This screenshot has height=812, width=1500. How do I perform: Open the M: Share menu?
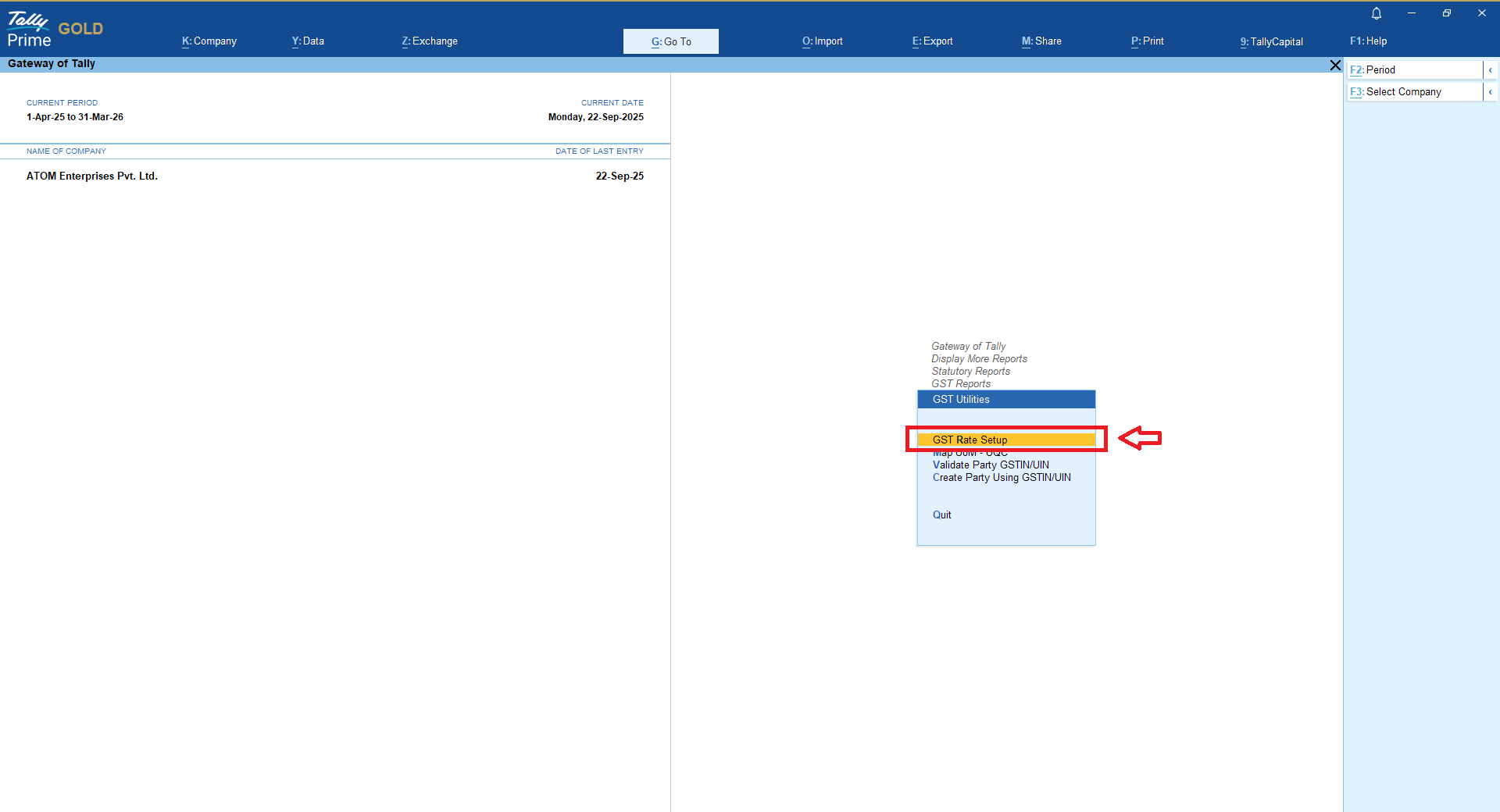1041,41
